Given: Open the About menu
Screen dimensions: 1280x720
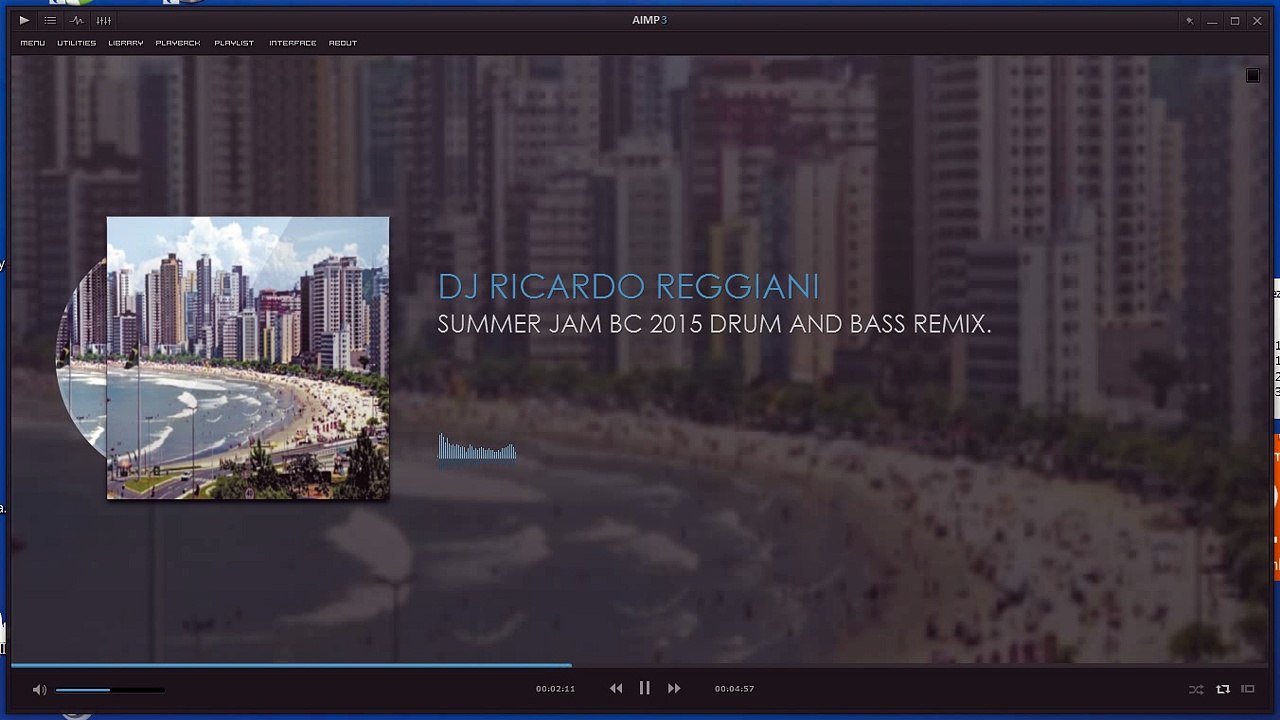Looking at the screenshot, I should [343, 43].
